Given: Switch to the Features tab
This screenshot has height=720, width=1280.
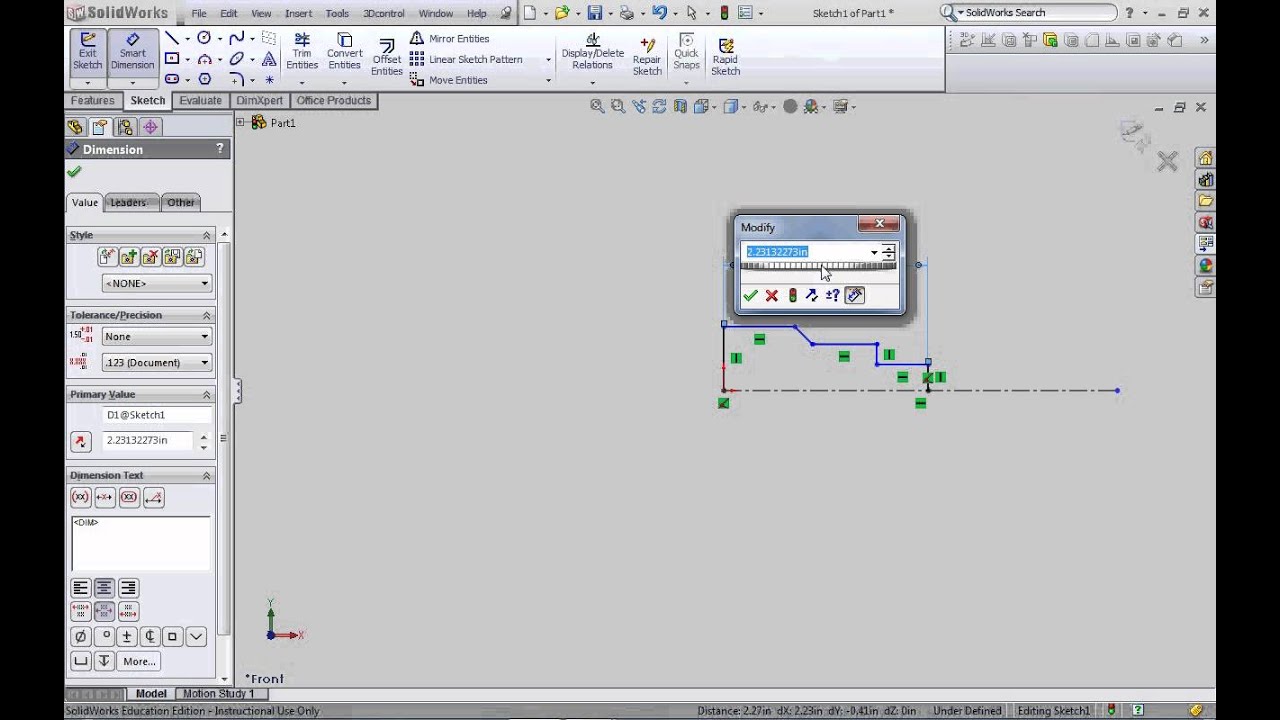Looking at the screenshot, I should tap(93, 100).
